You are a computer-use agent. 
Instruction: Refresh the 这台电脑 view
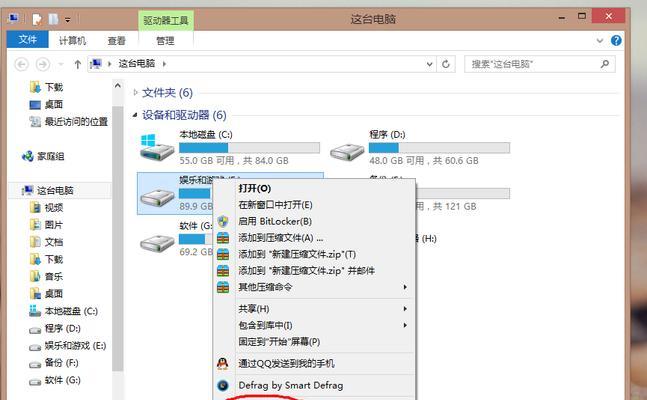446,64
